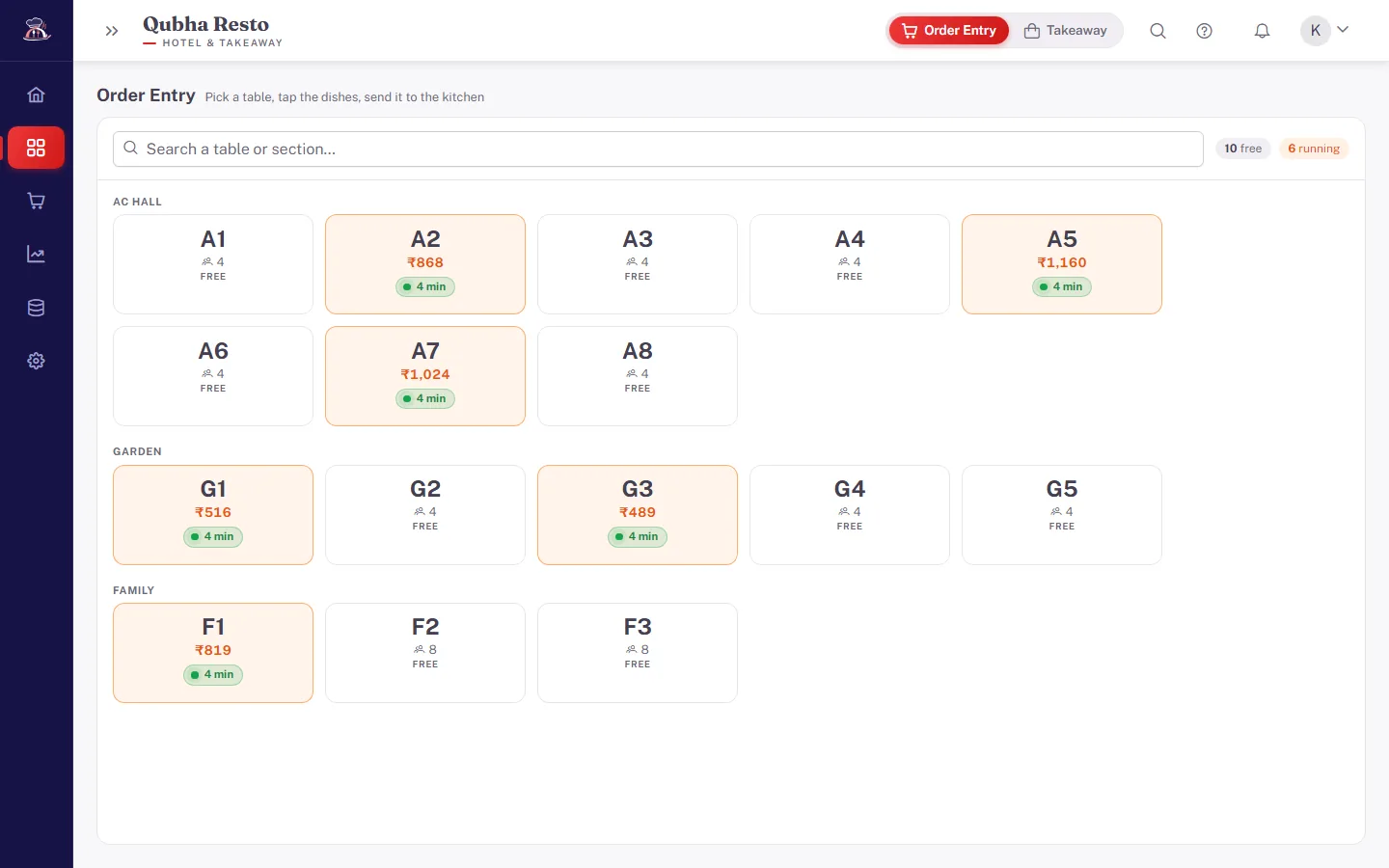Open the cart icon in sidebar

(x=36, y=201)
